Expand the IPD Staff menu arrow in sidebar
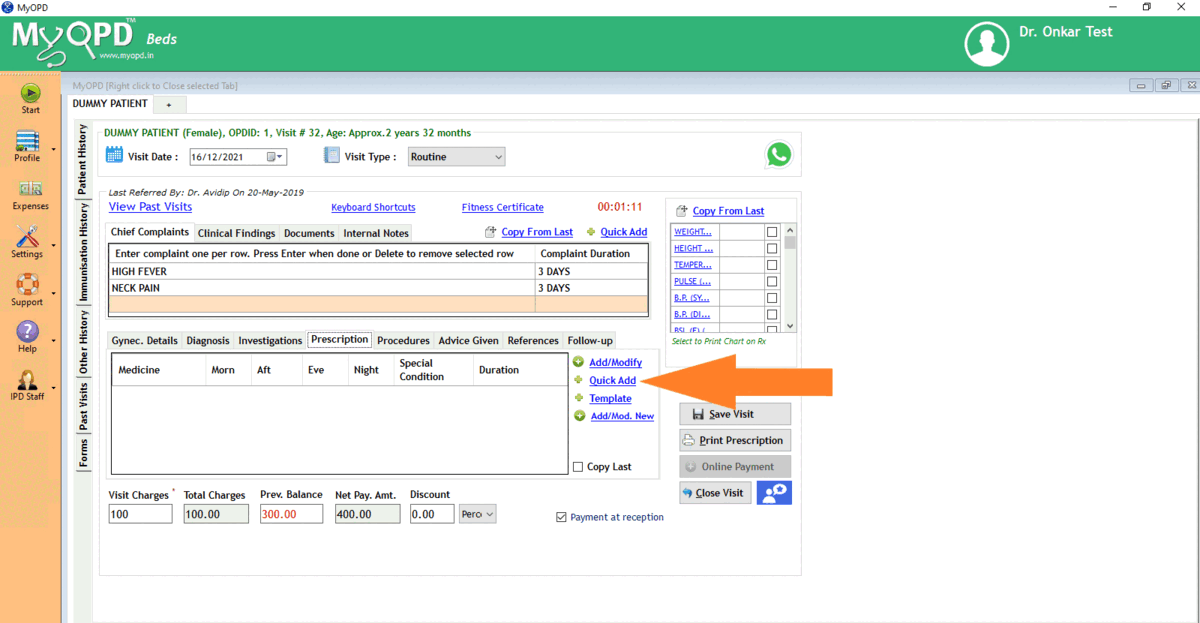The width and height of the screenshot is (1200, 623). coord(54,388)
